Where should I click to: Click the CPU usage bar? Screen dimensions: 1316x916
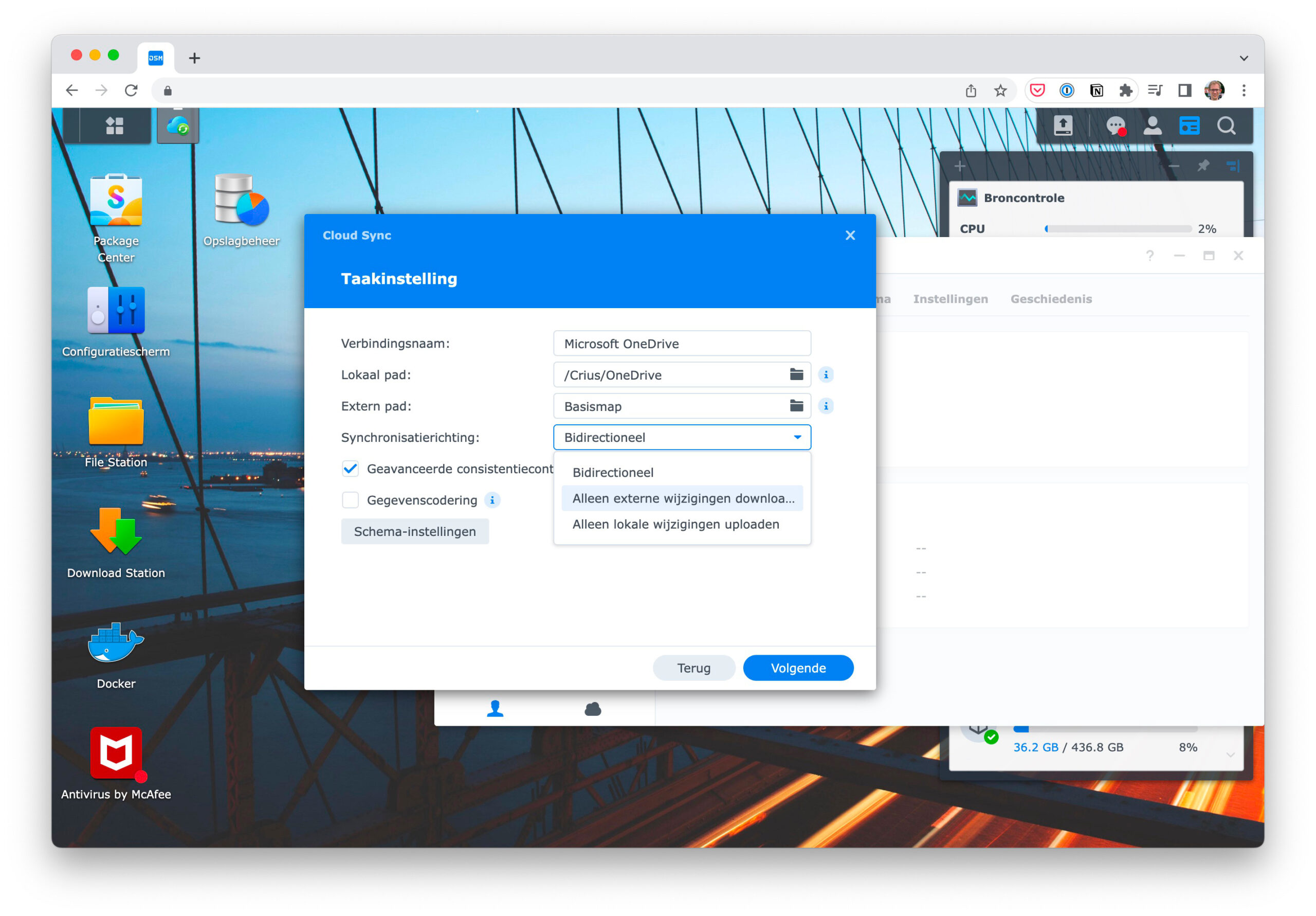[x=1118, y=229]
